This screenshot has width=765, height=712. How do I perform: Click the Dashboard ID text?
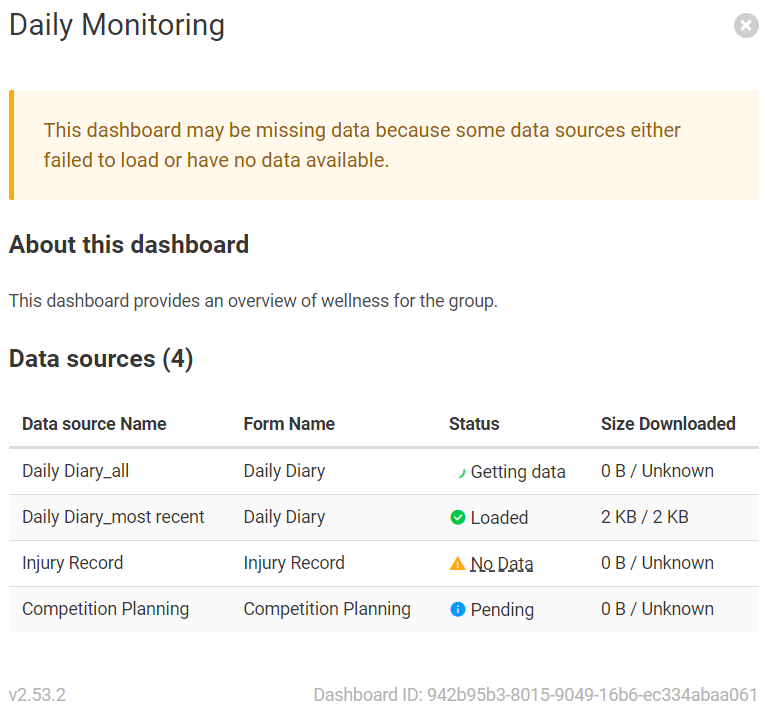point(535,694)
